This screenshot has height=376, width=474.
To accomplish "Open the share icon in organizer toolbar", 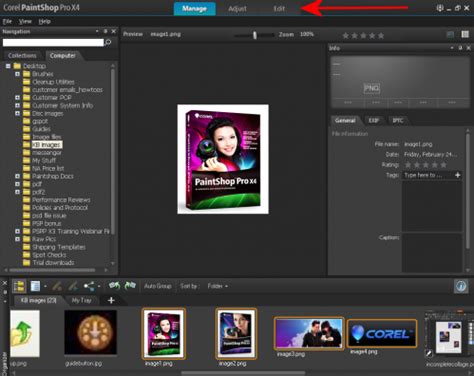I will [x=89, y=286].
